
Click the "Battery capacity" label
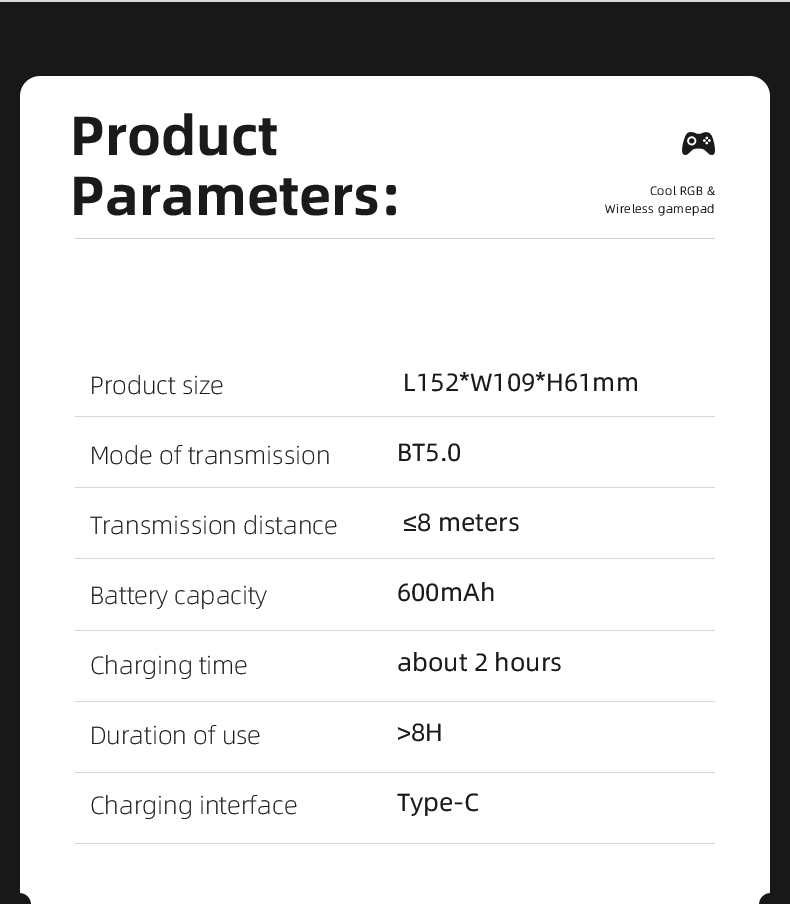[178, 595]
